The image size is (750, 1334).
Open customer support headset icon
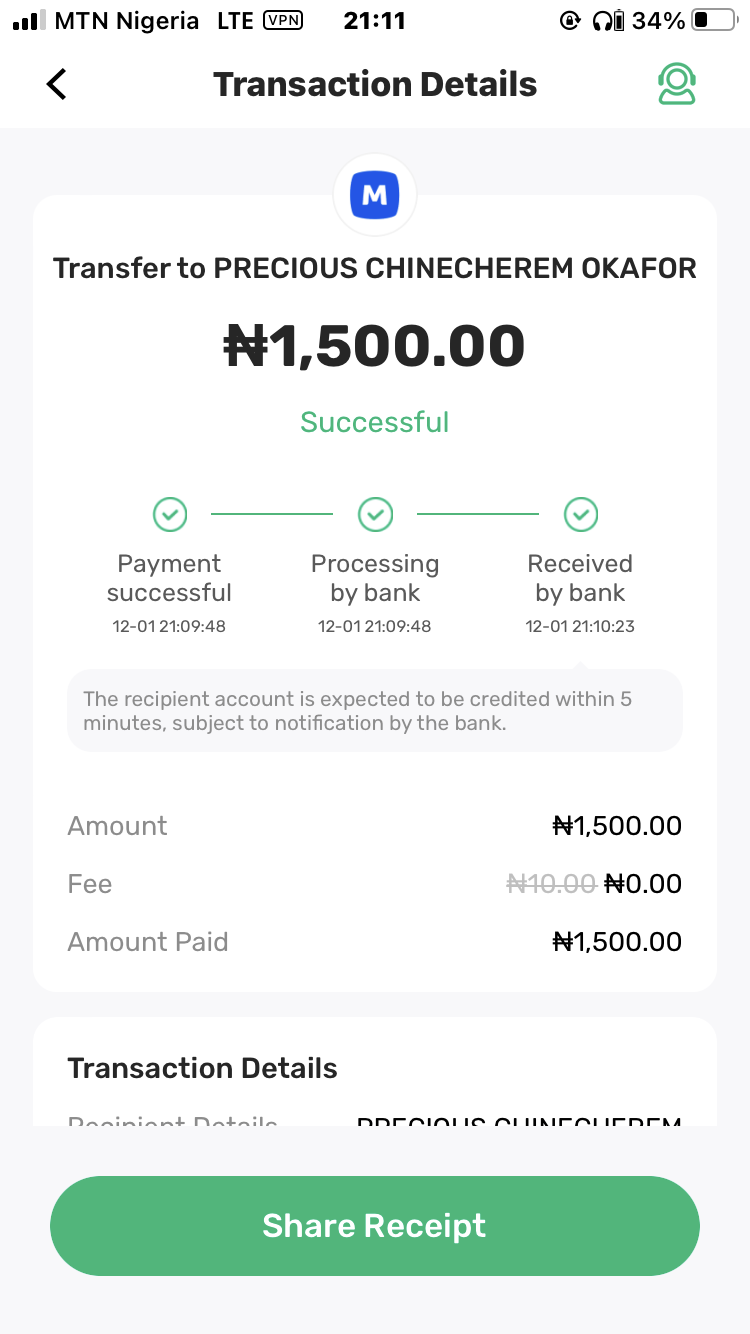pyautogui.click(x=677, y=85)
